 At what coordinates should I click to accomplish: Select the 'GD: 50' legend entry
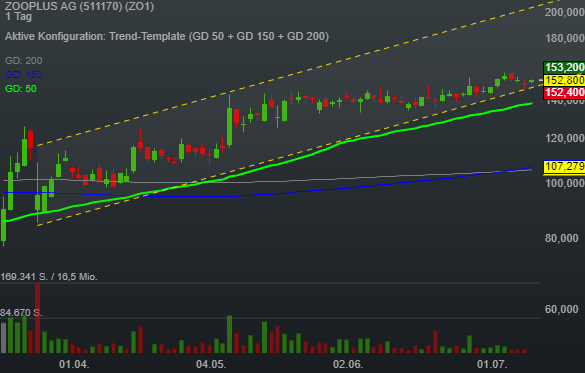click(x=21, y=89)
